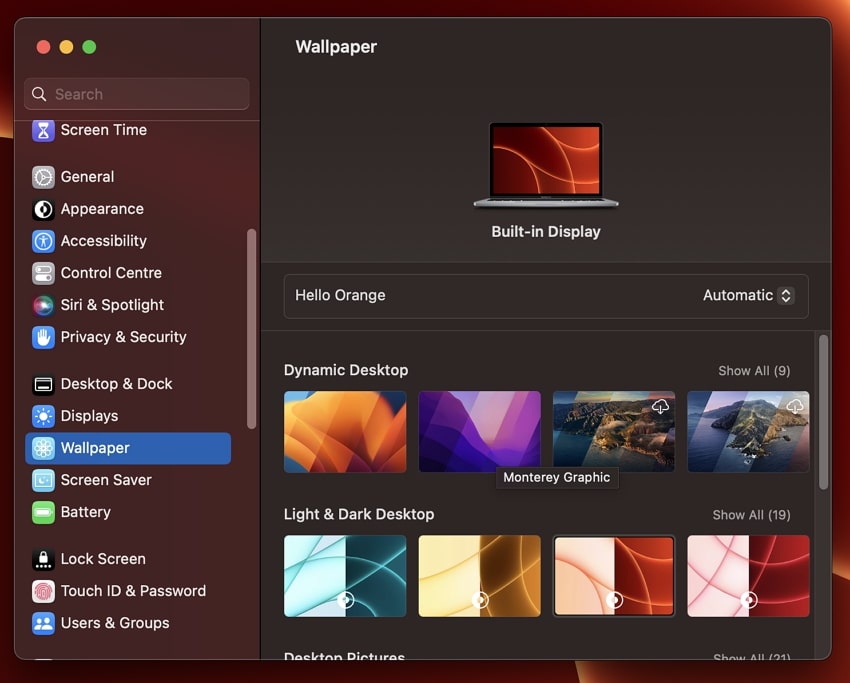Expand all Light & Dark Desktop wallpapers

(x=753, y=515)
